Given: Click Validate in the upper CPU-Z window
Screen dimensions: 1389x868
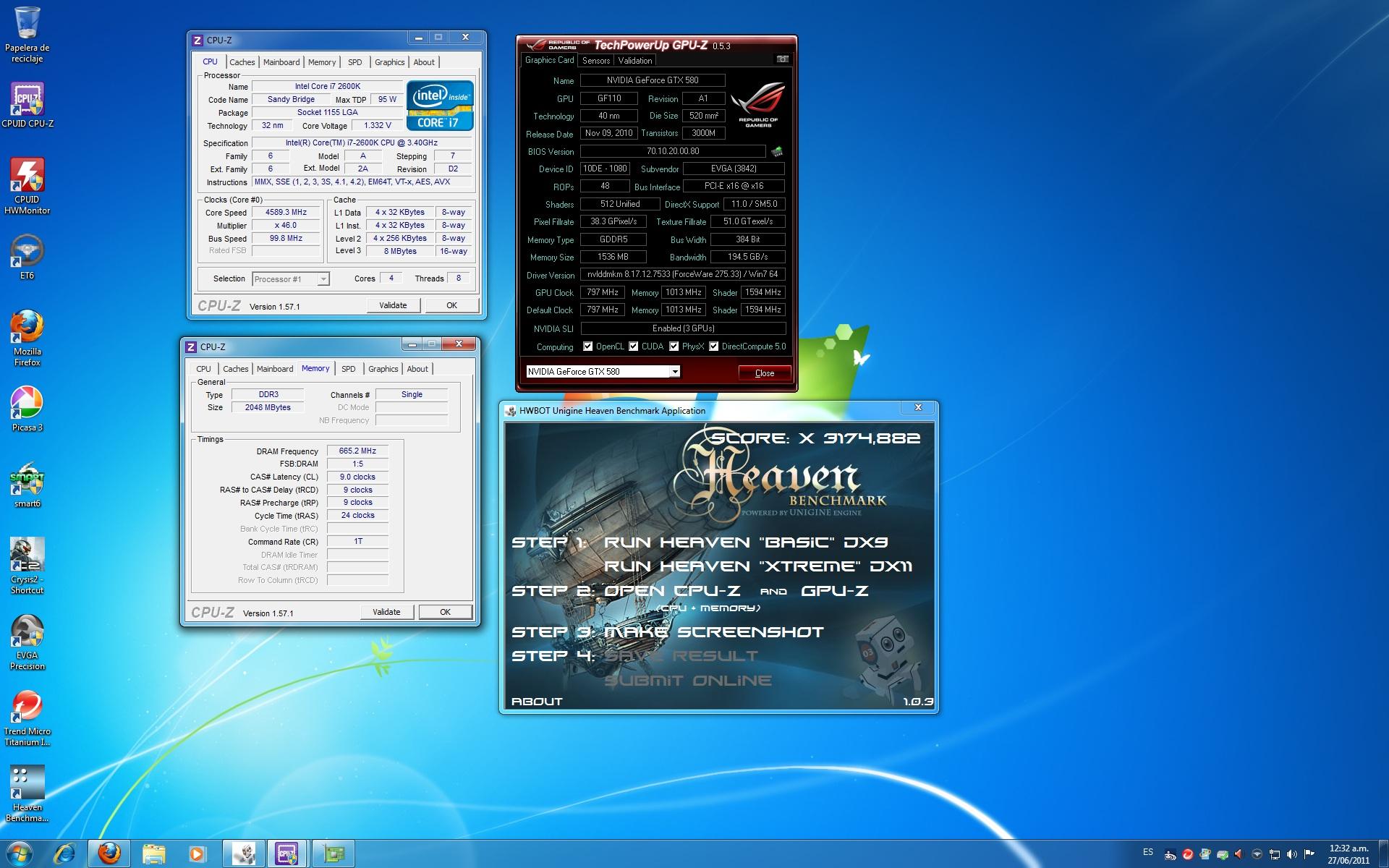Looking at the screenshot, I should (393, 305).
